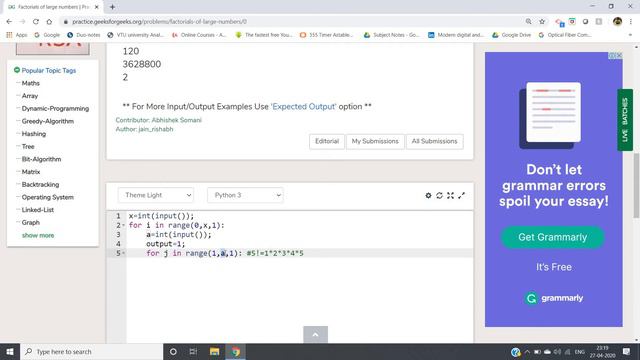Click the browser forward arrow

pos(22,22)
